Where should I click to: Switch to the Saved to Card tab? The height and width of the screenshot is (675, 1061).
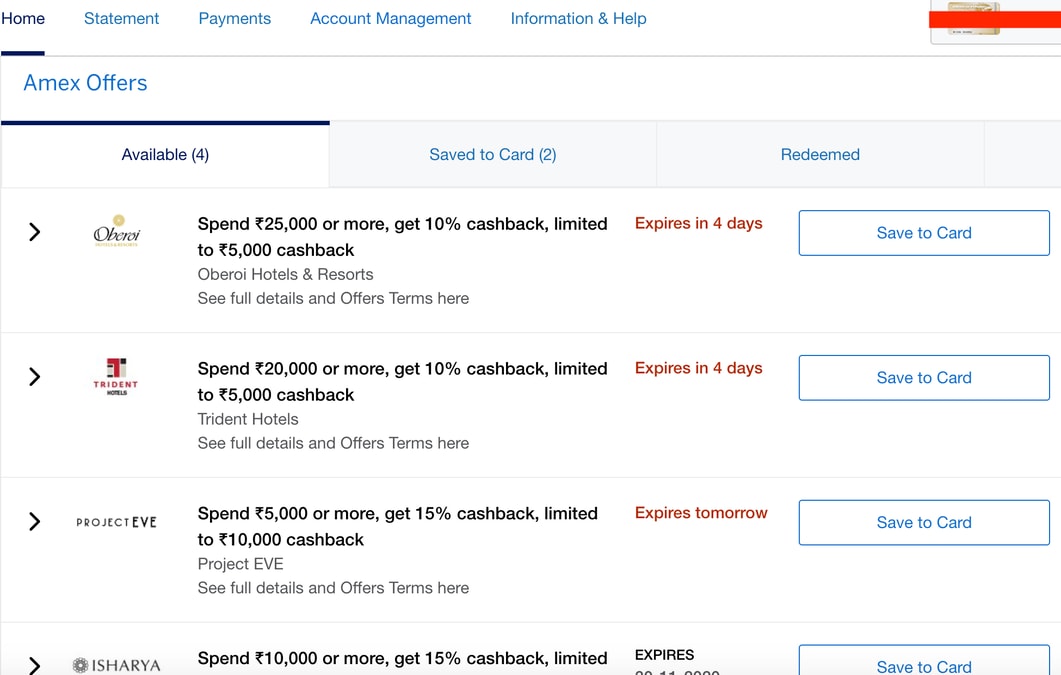tap(492, 154)
